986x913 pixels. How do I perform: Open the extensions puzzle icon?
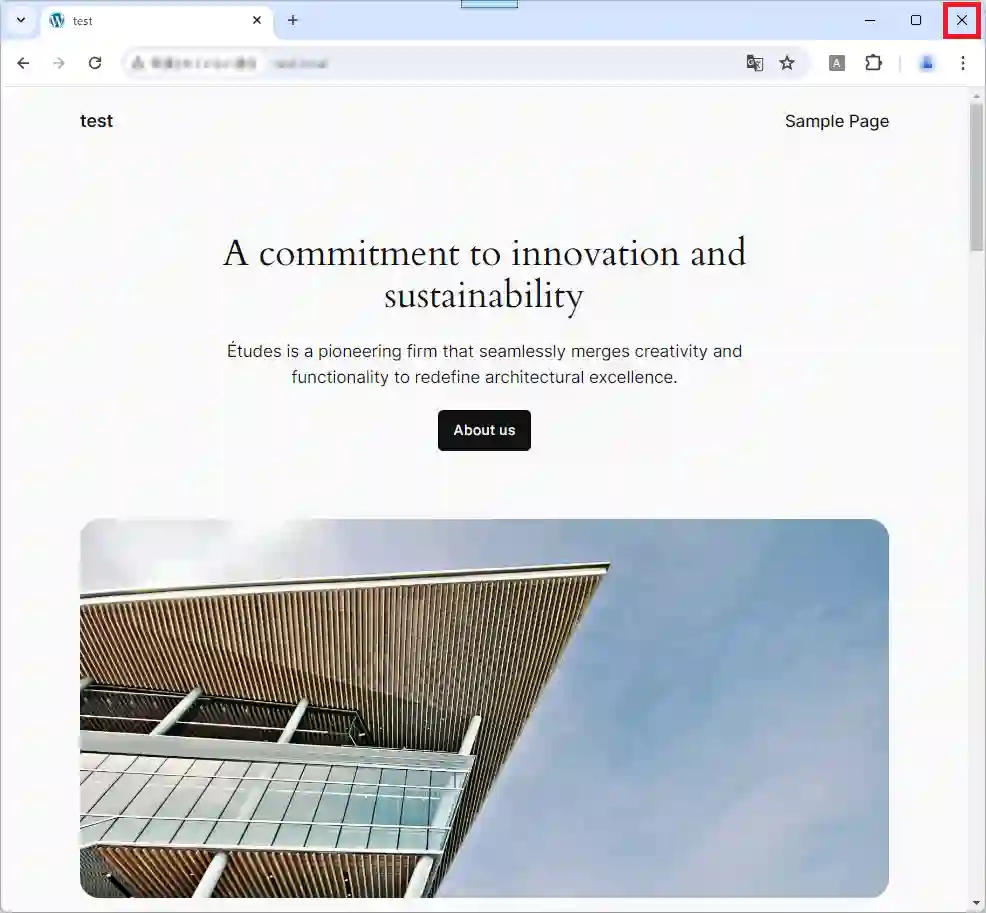[873, 63]
